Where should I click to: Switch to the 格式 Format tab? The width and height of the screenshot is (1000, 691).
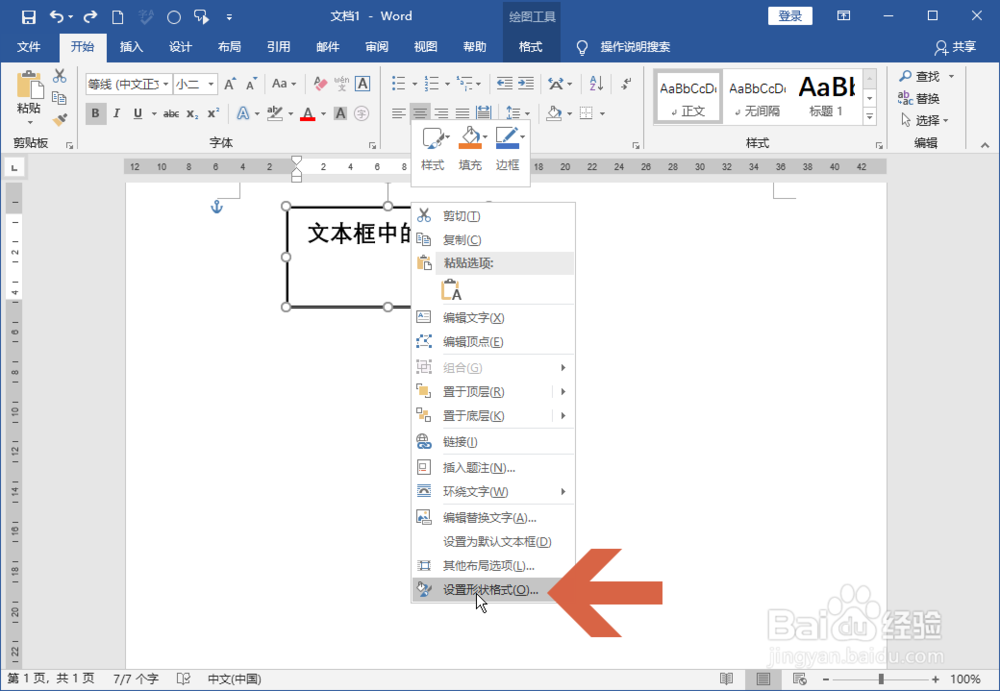tap(531, 47)
